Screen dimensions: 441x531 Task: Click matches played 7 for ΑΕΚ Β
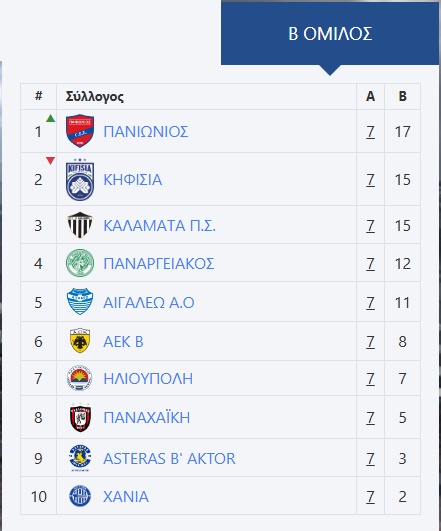click(x=370, y=341)
